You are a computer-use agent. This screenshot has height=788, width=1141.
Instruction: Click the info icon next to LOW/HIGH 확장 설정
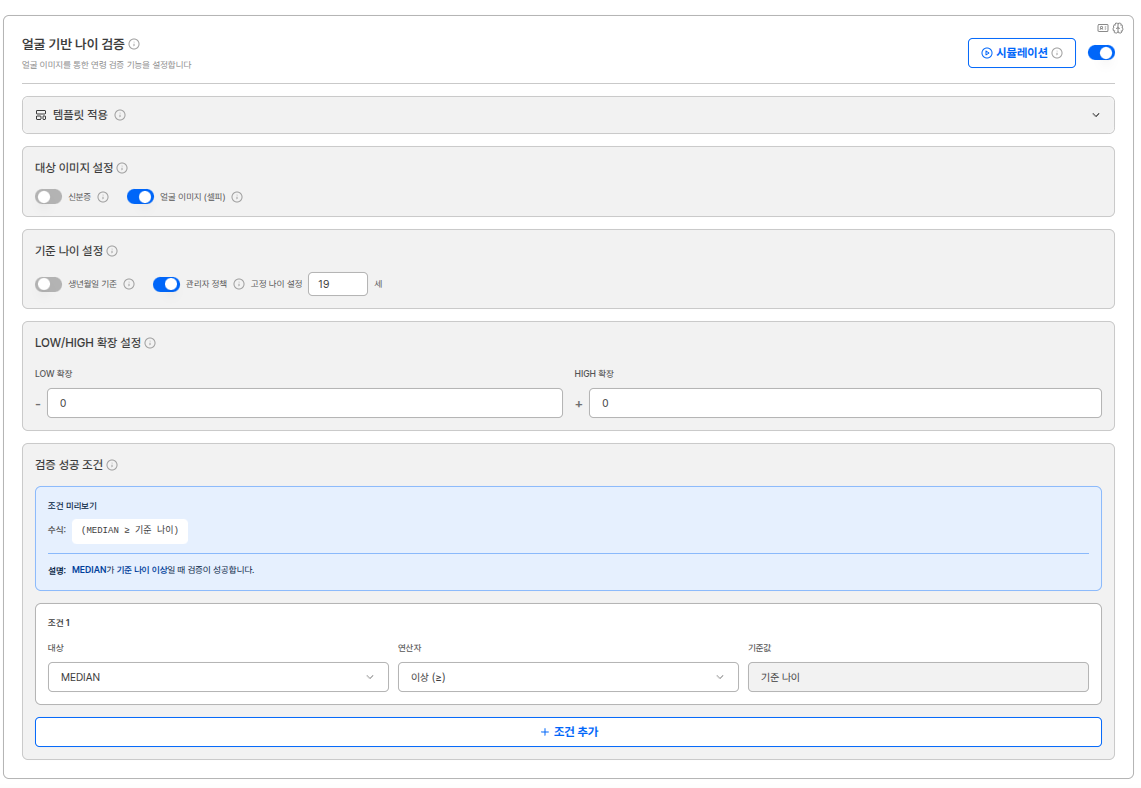[150, 343]
